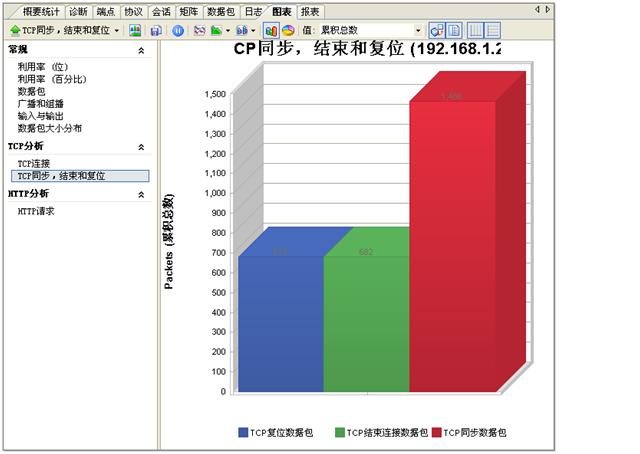Click the green TCP结束连接数据包 legend swatch
Viewport: 640px width, 454px height.
point(340,432)
